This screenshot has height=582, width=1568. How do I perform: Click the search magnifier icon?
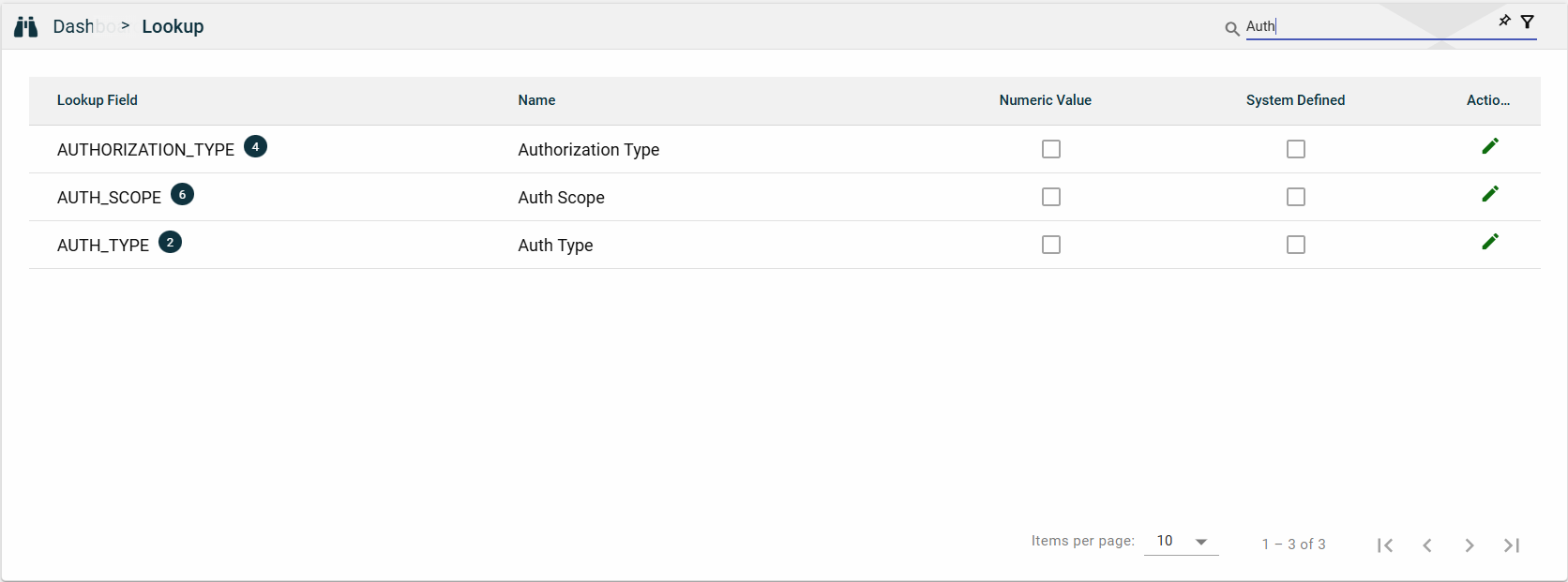pyautogui.click(x=1232, y=29)
